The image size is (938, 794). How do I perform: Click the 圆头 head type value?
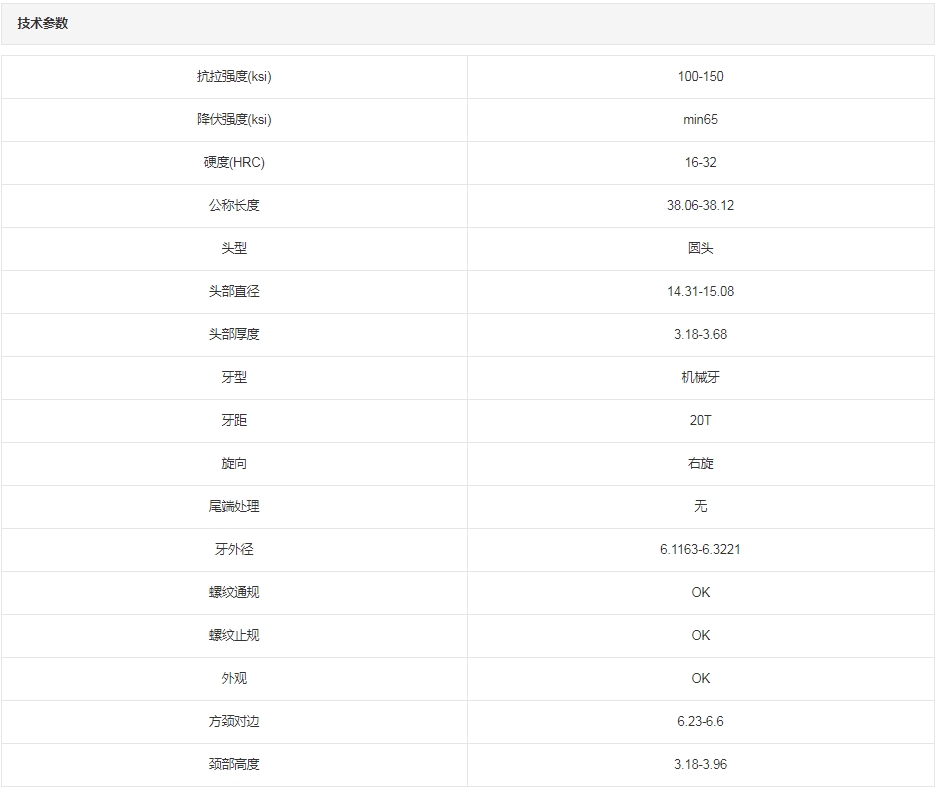[x=700, y=249]
